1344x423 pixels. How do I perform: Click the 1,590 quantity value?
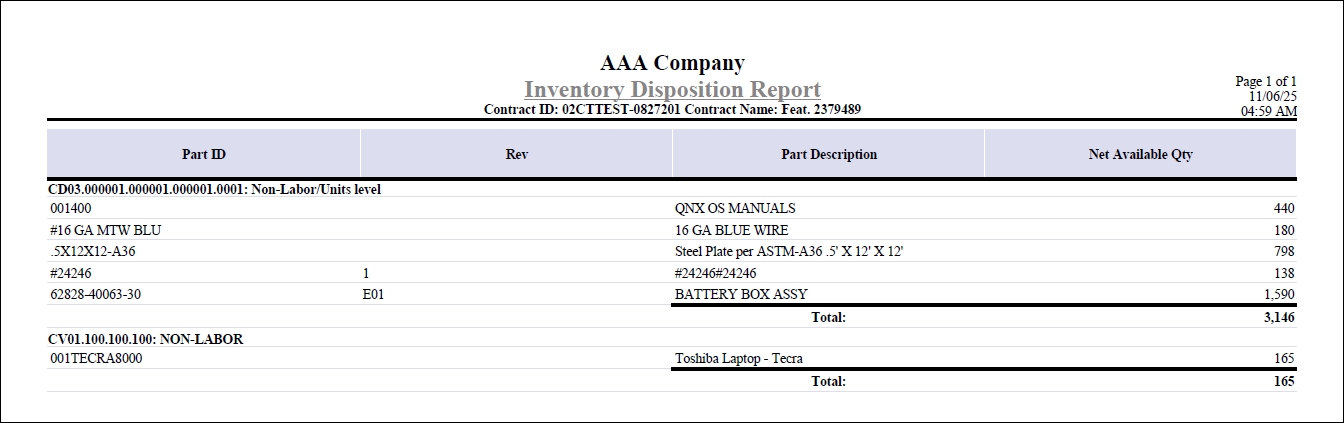pos(1277,295)
